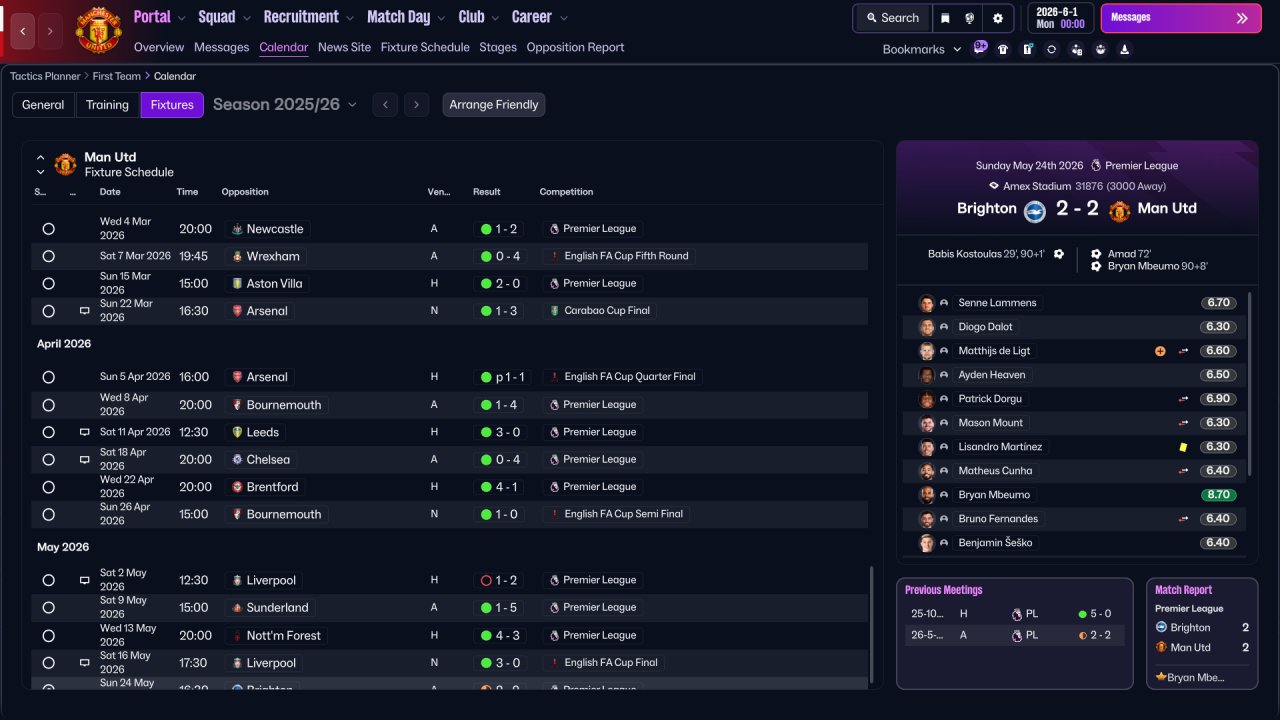1280x720 pixels.
Task: Click Matthijs de Ligt's orange injury icon
Action: pyautogui.click(x=1160, y=351)
